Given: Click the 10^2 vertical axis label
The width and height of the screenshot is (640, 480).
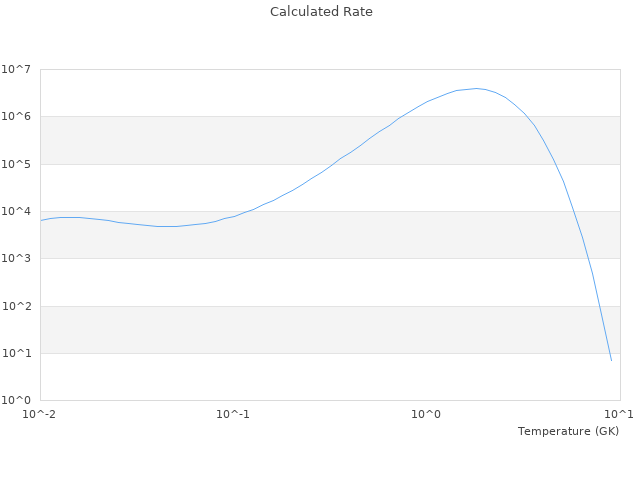Looking at the screenshot, I should click(17, 306).
